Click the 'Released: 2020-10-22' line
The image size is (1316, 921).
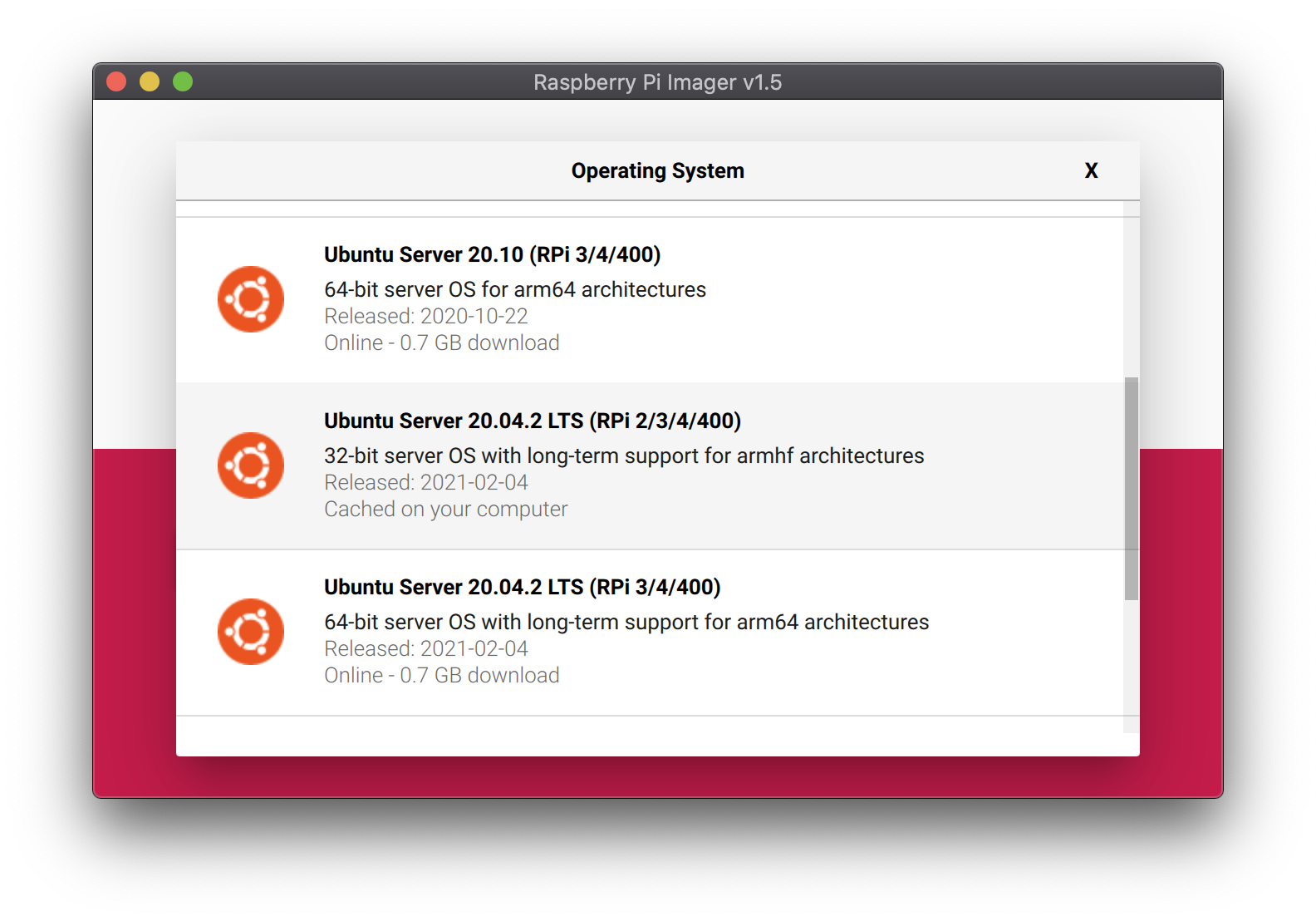coord(425,316)
